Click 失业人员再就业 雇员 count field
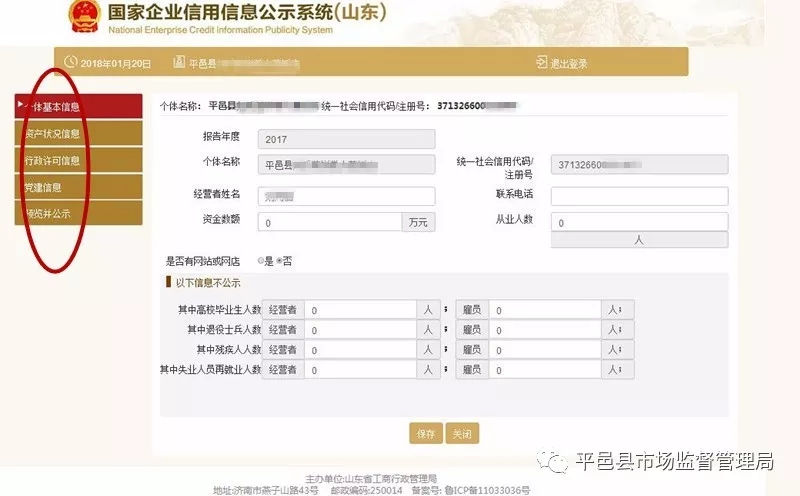The image size is (800, 496). point(545,370)
